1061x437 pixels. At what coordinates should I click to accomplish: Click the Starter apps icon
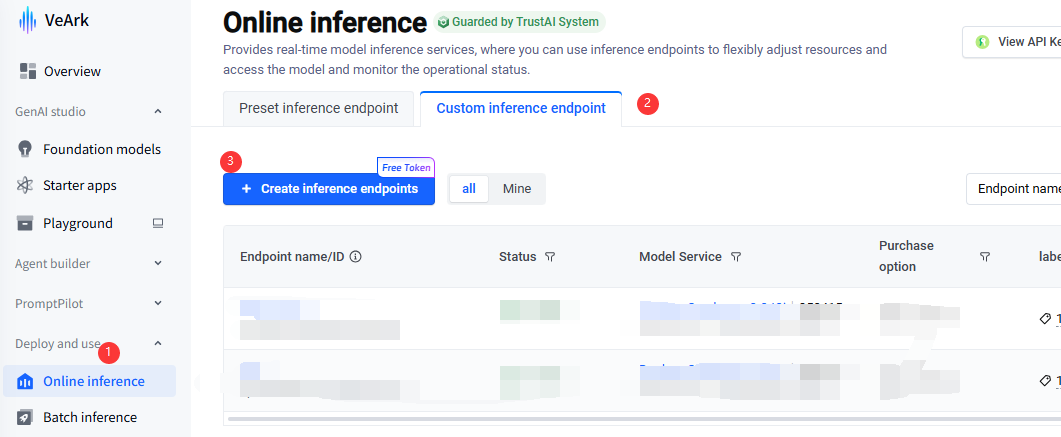point(26,185)
